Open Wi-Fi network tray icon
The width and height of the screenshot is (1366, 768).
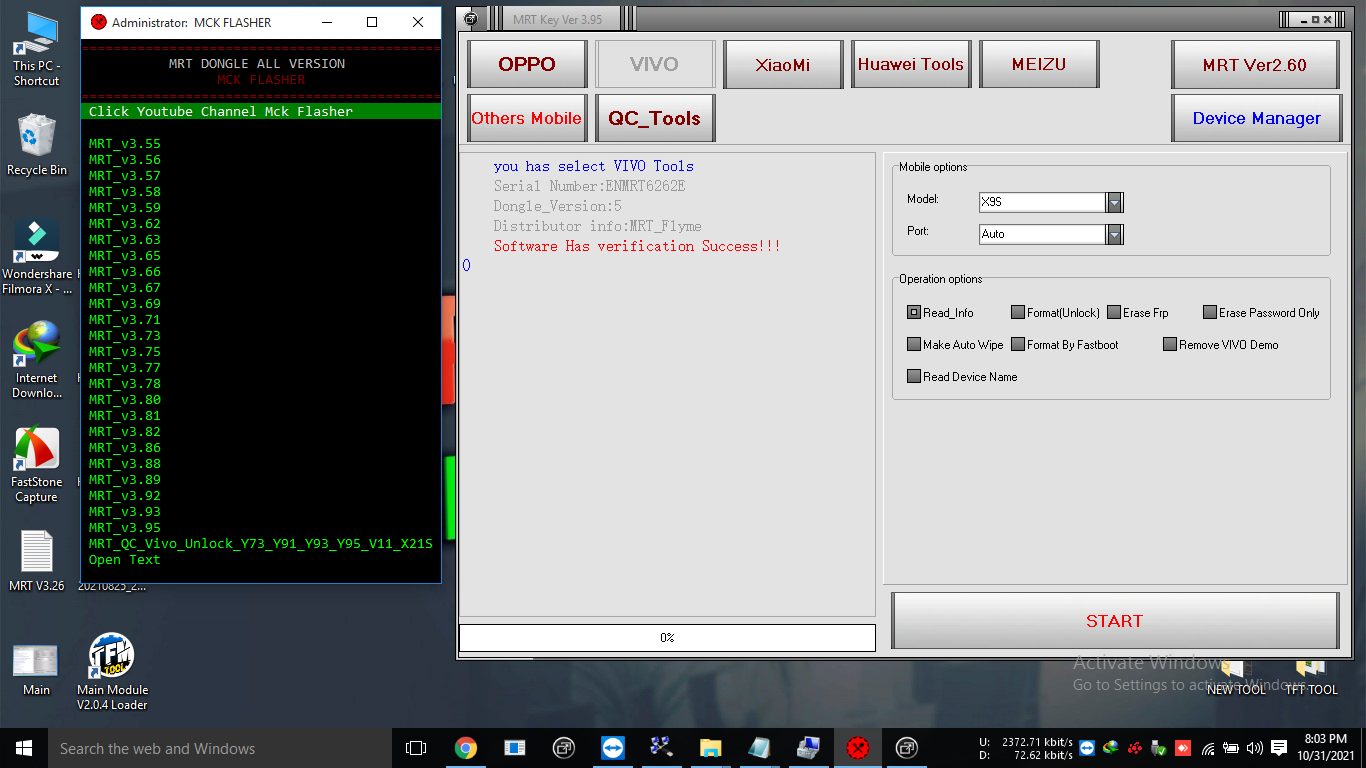click(x=1208, y=748)
